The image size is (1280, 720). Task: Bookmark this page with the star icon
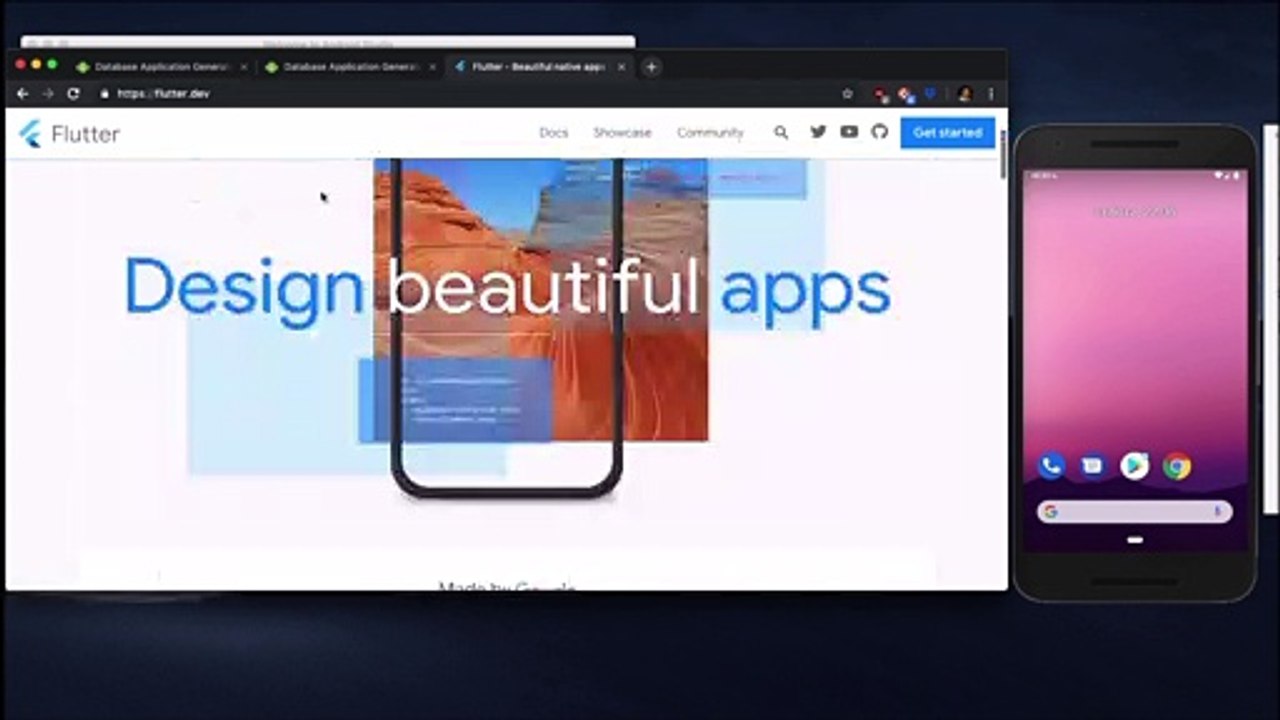pos(847,94)
